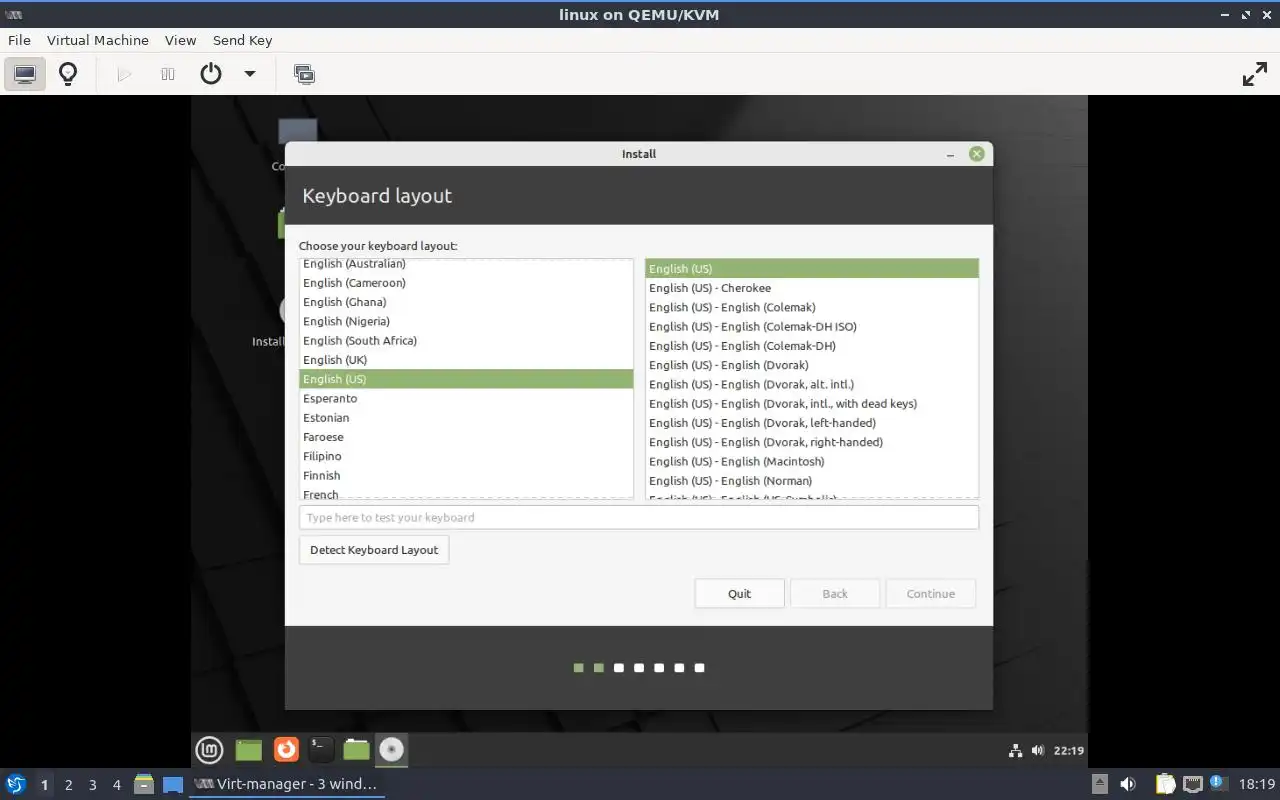Open file manager in guest panel
This screenshot has height=800, width=1280.
tap(356, 749)
